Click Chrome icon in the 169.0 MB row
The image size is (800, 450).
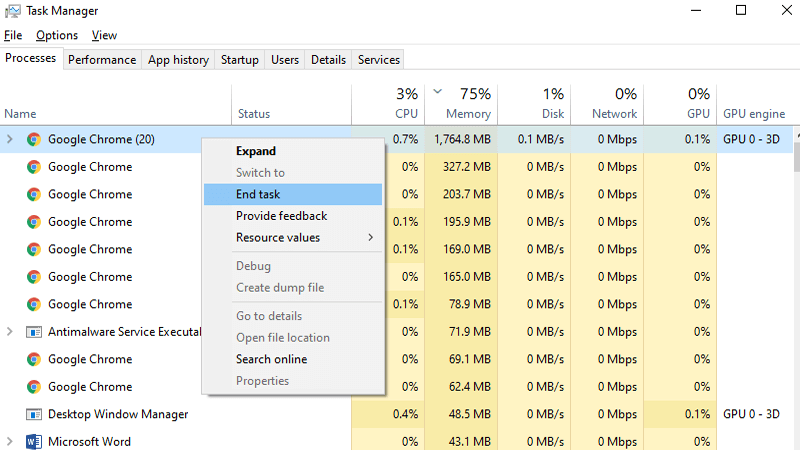coord(34,249)
